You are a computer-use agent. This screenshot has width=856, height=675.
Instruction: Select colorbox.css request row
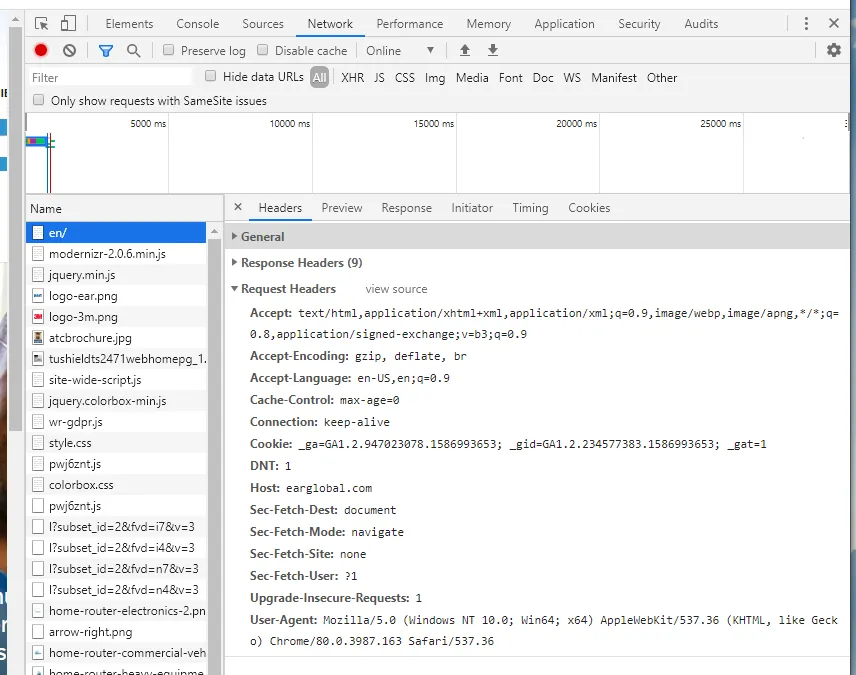pyautogui.click(x=116, y=485)
